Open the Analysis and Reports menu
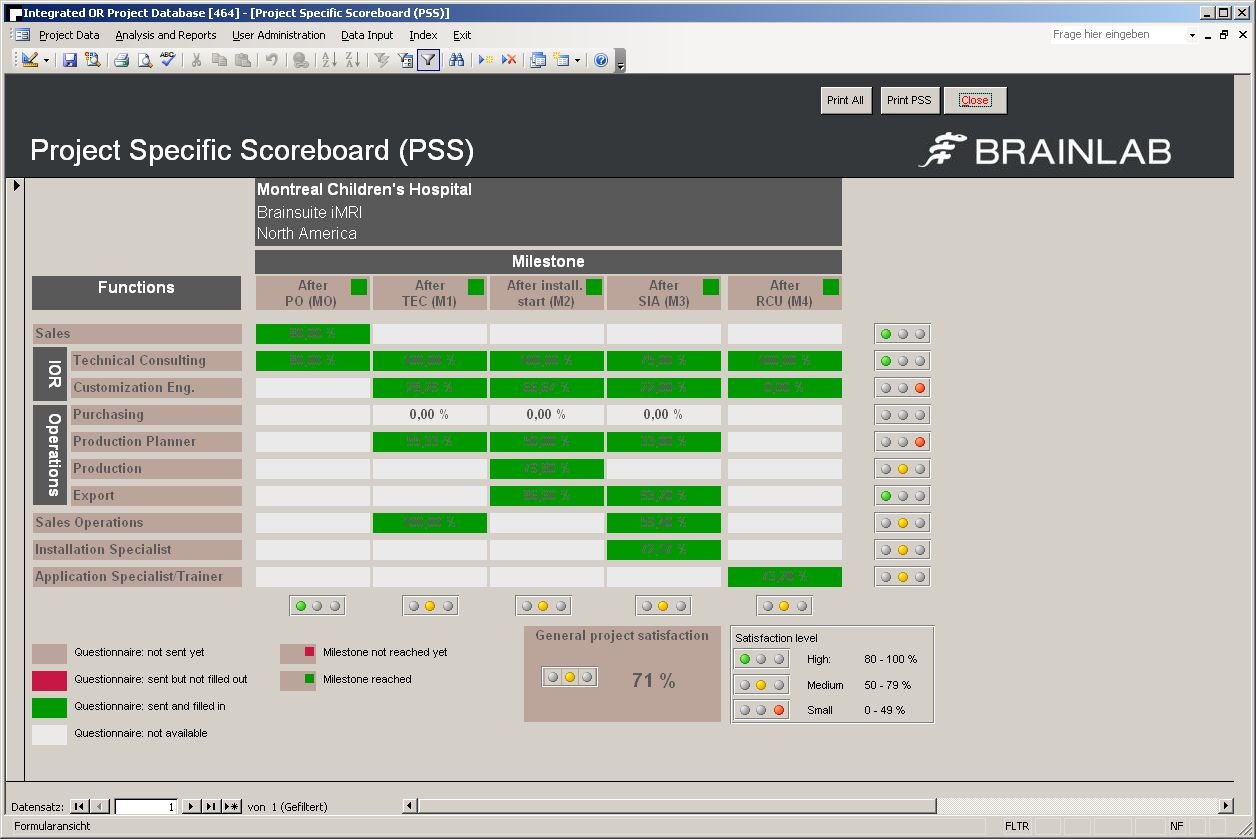 point(166,35)
